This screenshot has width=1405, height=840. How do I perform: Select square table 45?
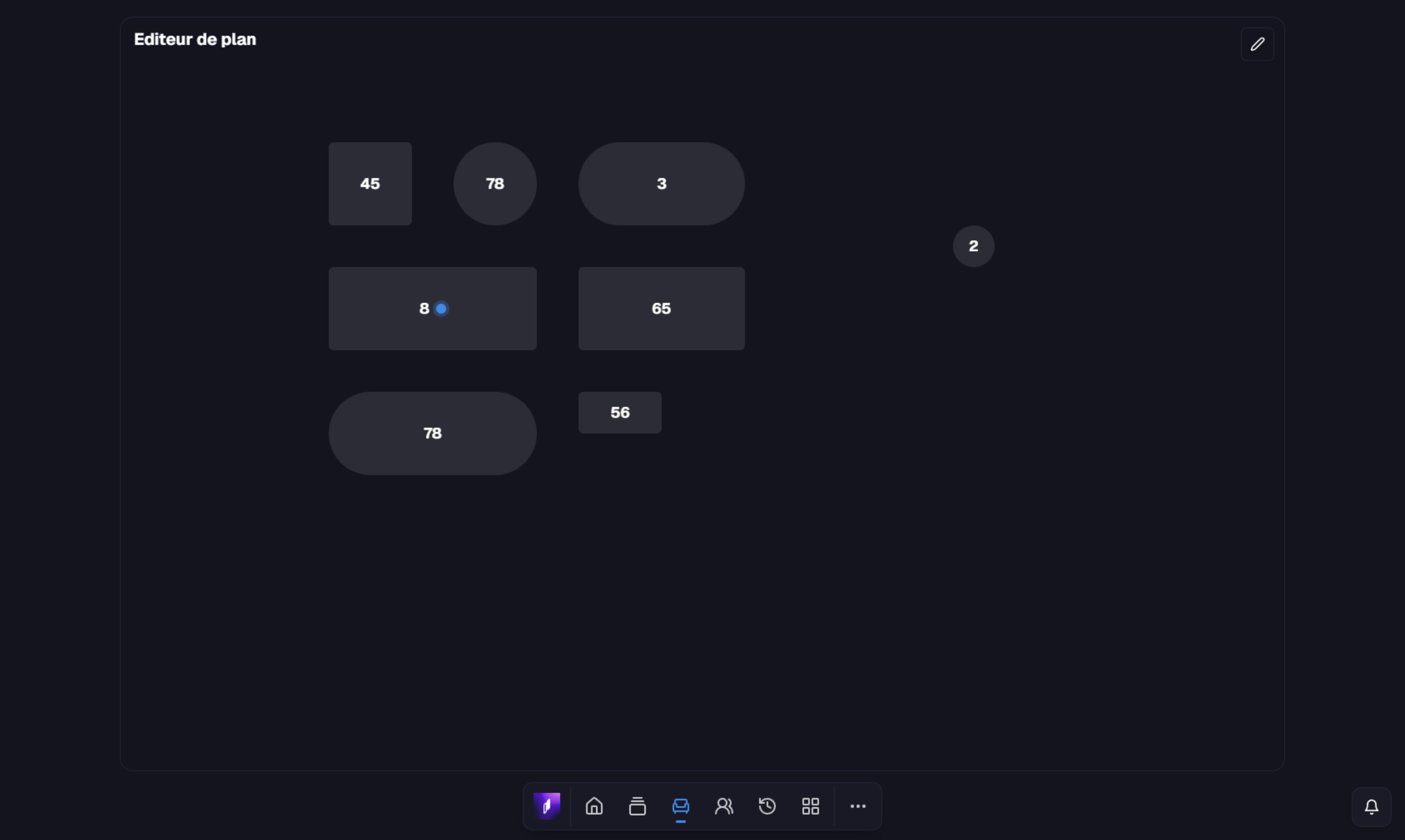(371, 184)
